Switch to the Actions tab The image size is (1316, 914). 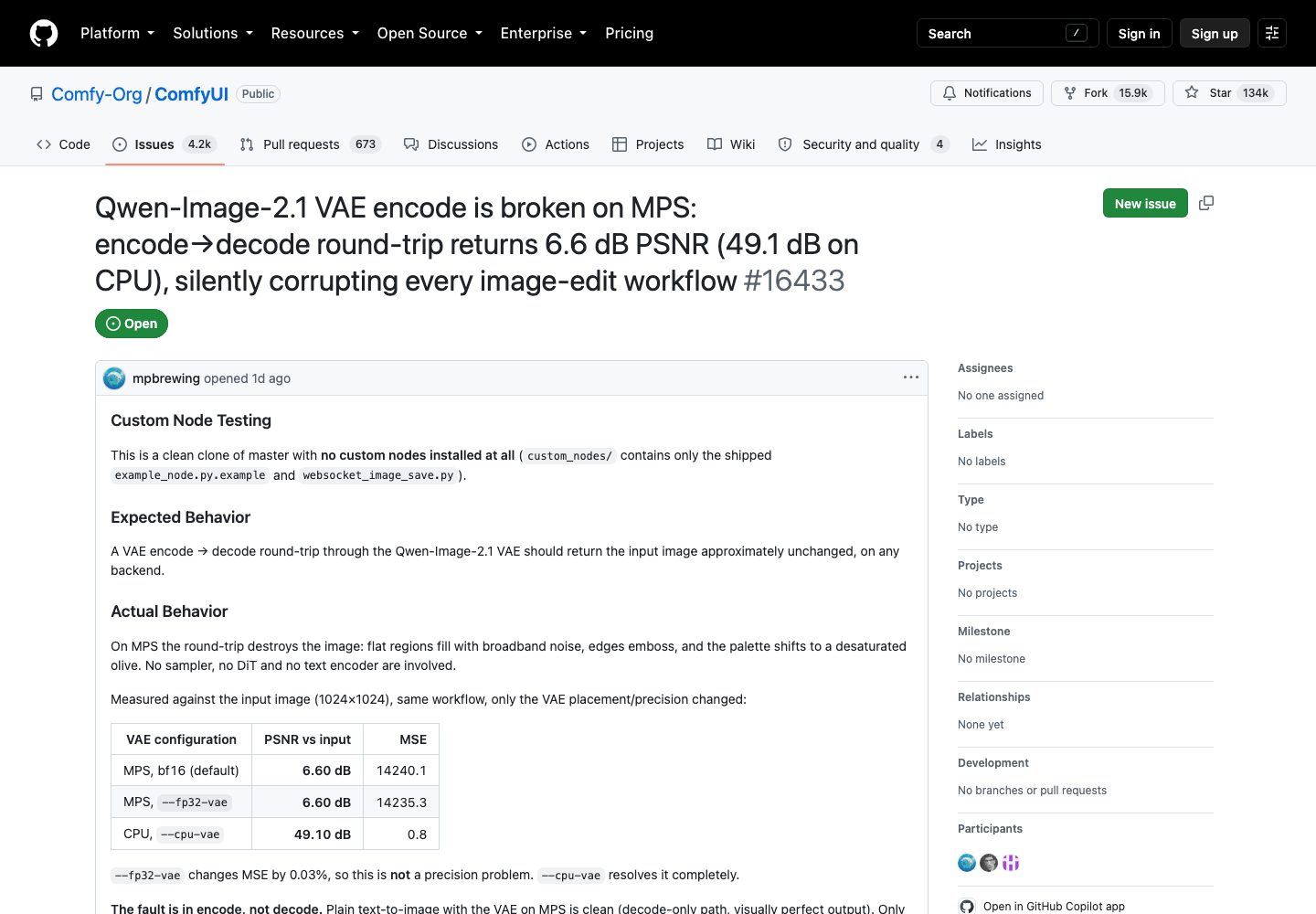click(x=556, y=144)
